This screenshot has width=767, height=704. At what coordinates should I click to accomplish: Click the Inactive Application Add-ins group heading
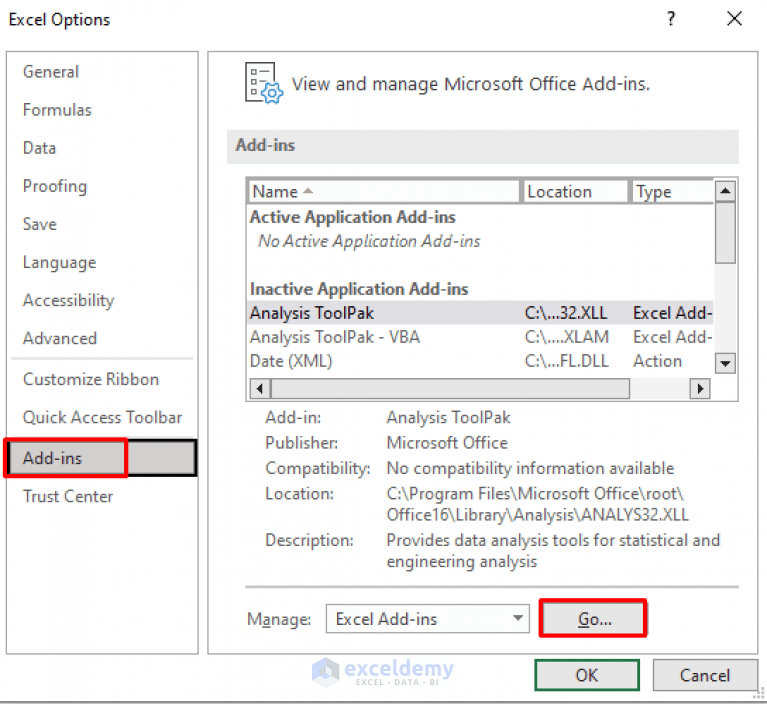point(359,289)
